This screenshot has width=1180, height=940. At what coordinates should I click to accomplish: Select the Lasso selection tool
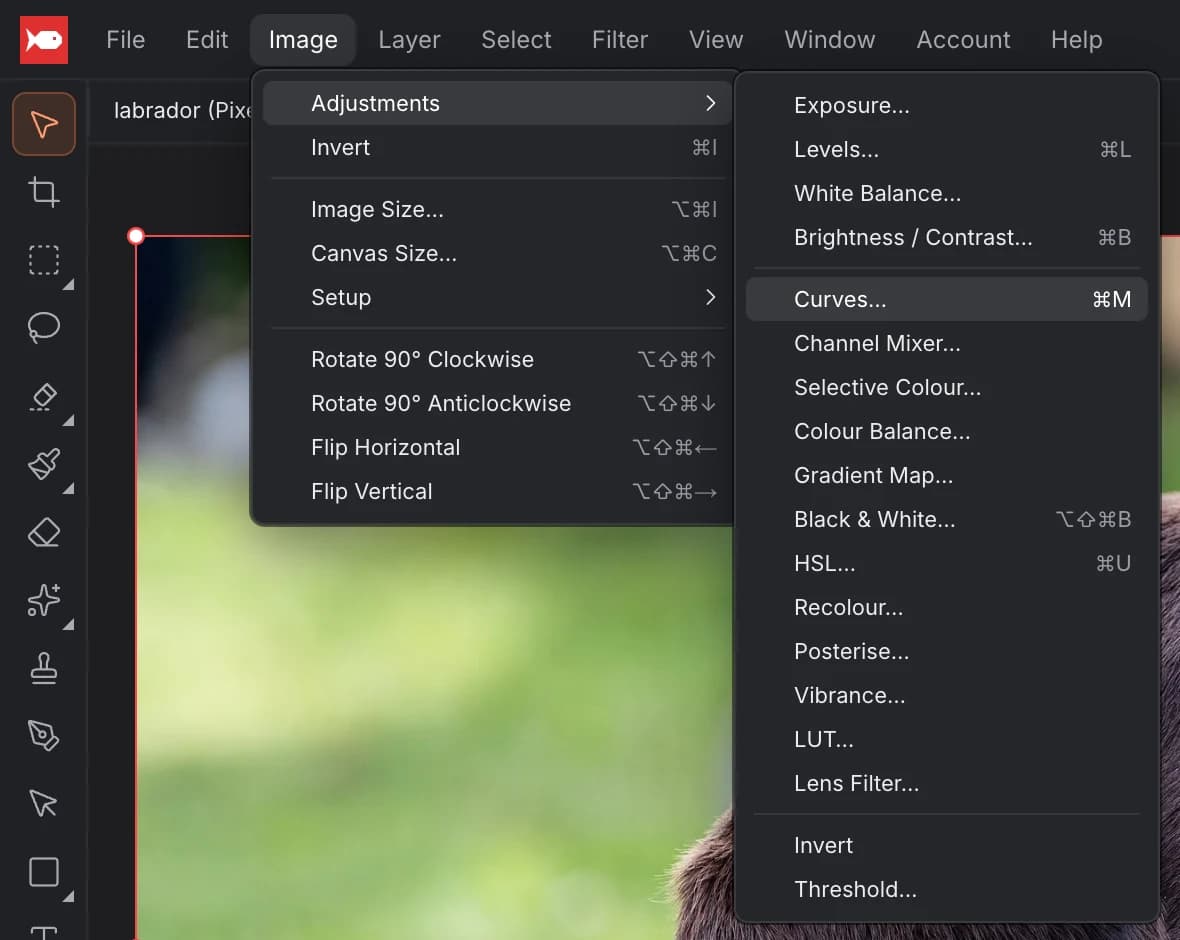coord(44,327)
